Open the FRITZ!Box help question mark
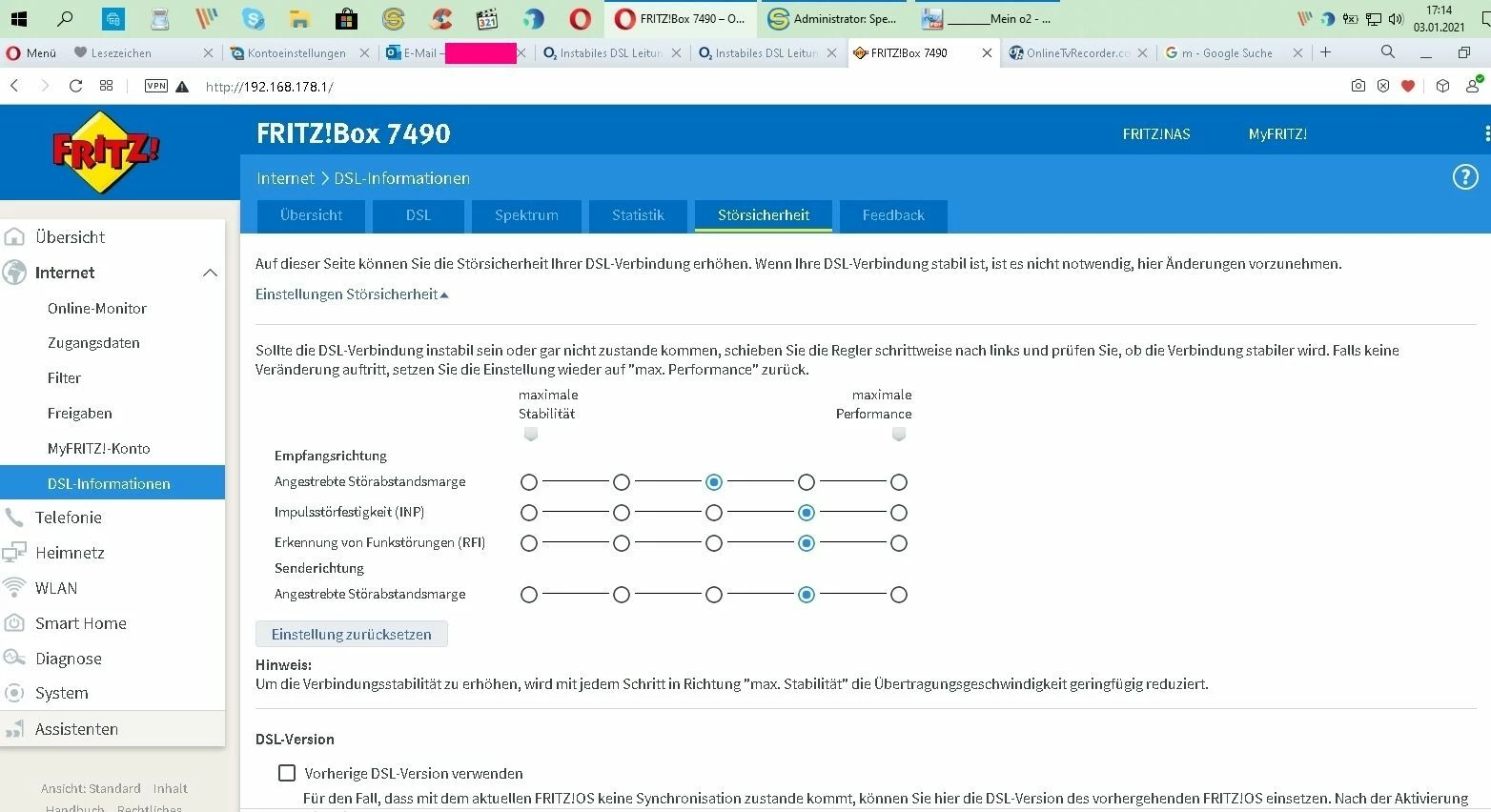 coord(1465,176)
